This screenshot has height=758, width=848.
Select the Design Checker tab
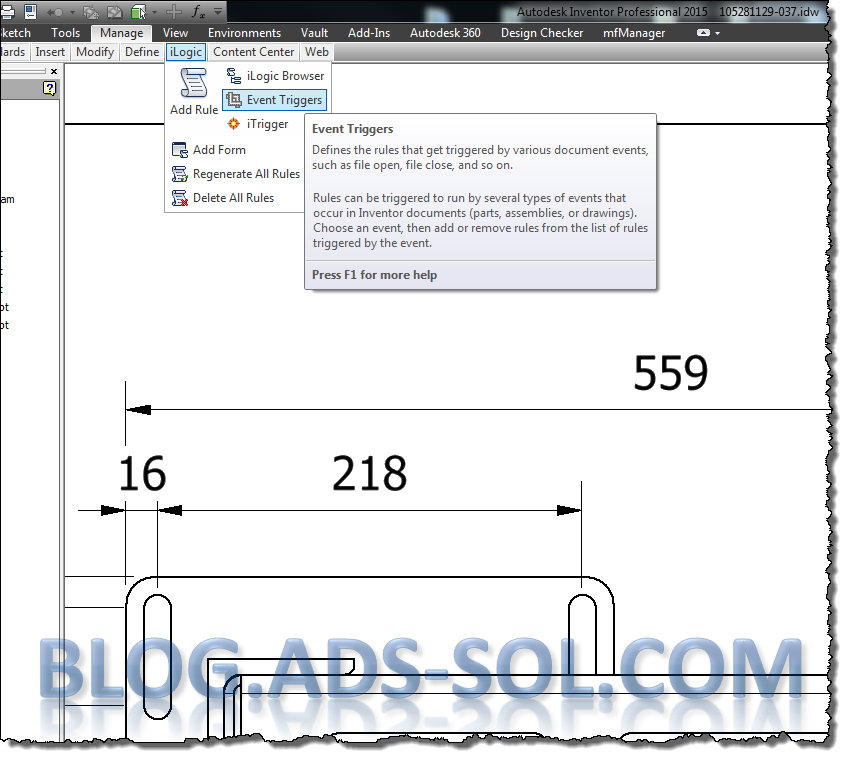[542, 33]
